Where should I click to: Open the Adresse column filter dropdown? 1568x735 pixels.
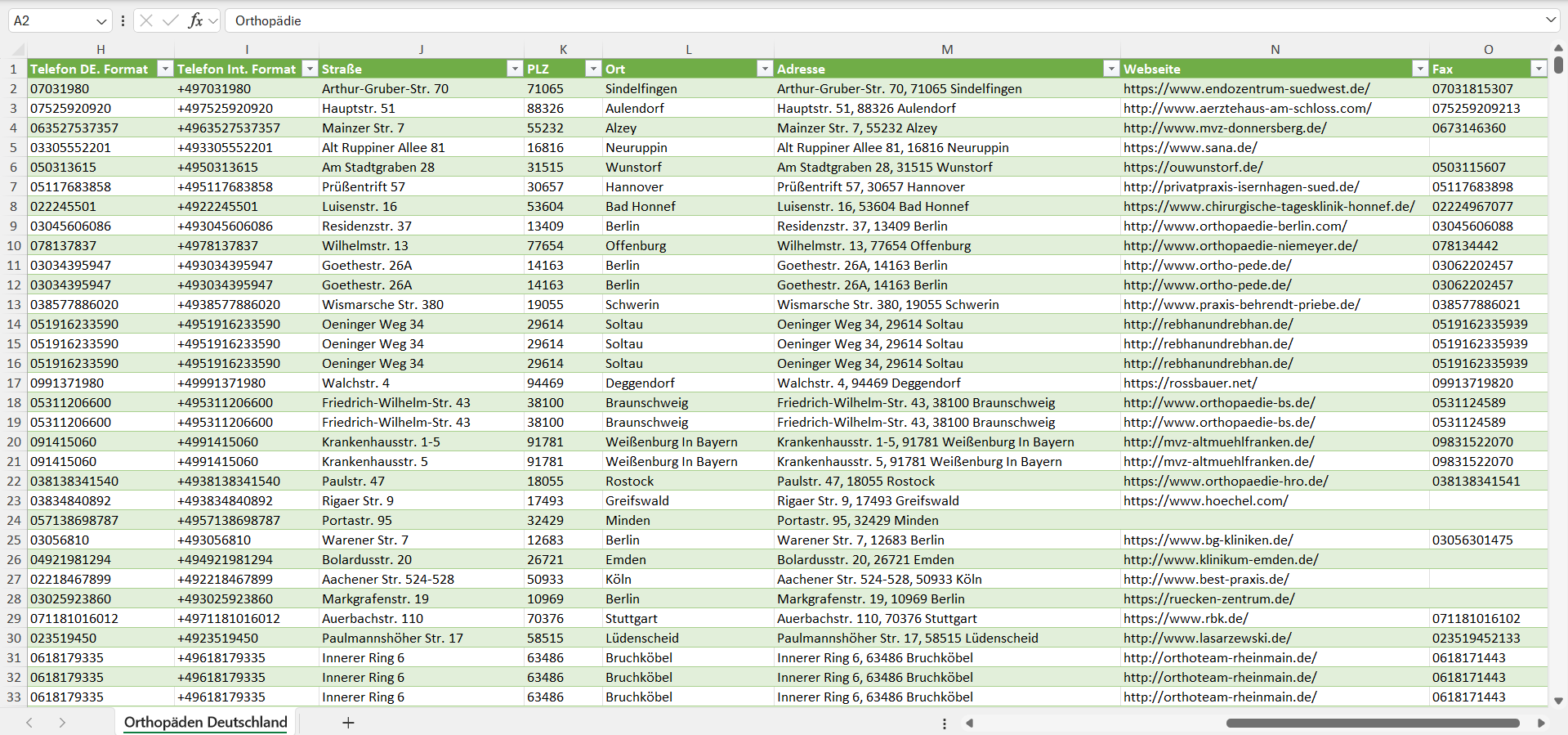click(1111, 69)
